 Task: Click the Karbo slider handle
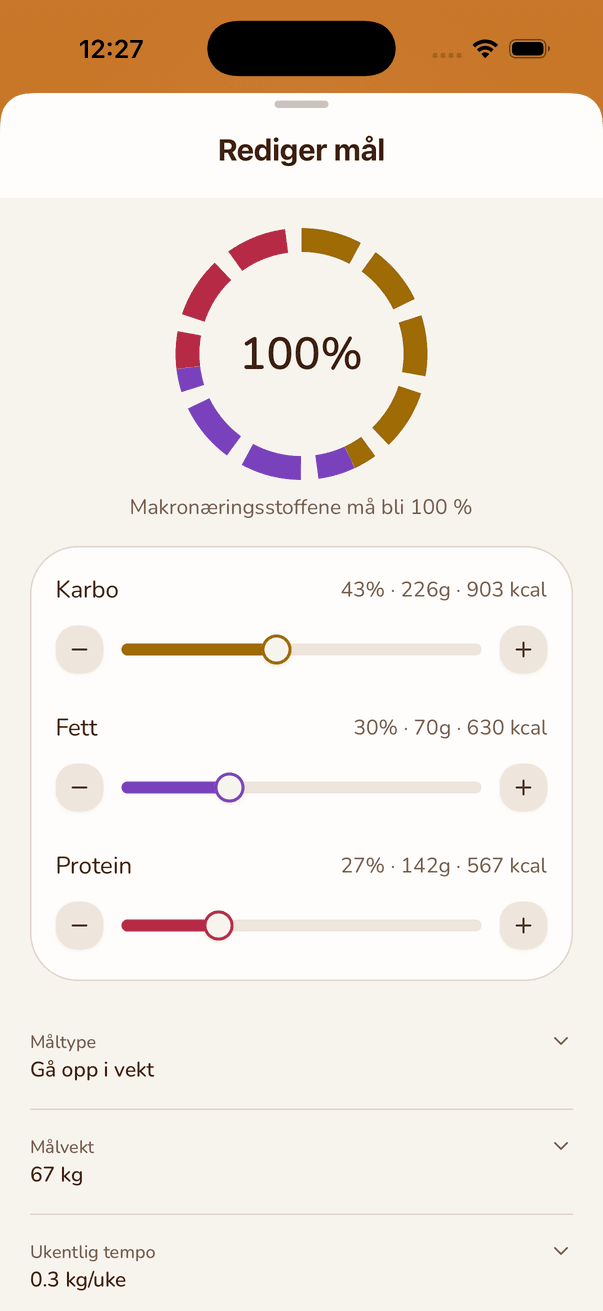277,650
